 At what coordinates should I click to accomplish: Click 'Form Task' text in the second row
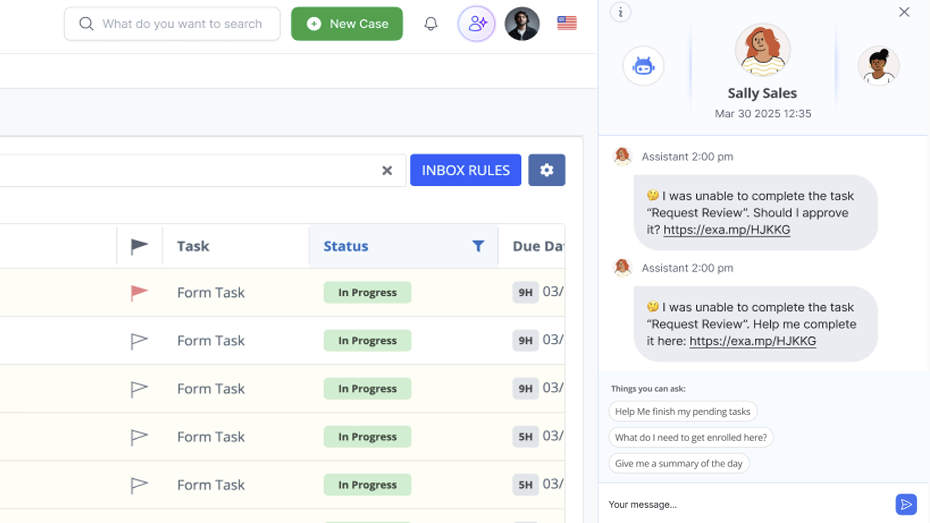[211, 340]
